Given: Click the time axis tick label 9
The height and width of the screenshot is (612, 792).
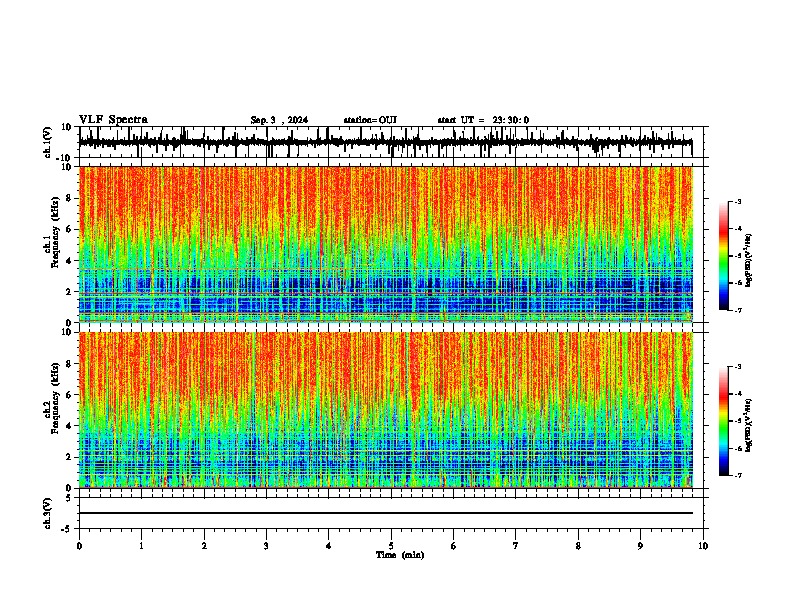Looking at the screenshot, I should [x=640, y=546].
